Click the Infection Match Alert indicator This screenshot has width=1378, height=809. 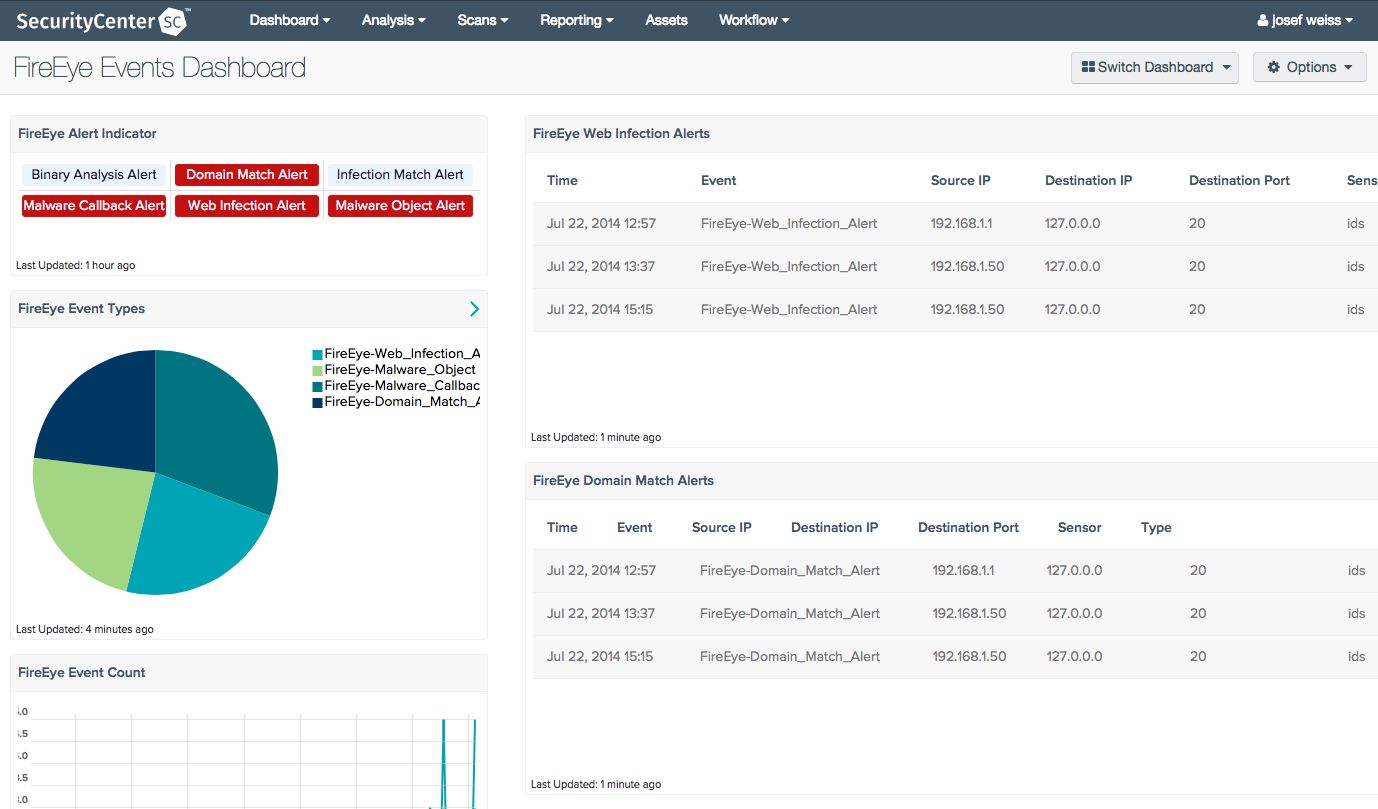[400, 175]
